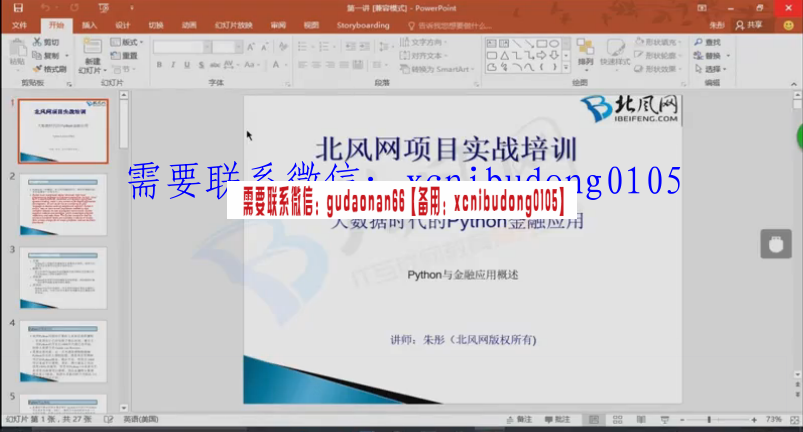Open the font size dropdown
Viewport: 803px width, 432px height.
(238, 47)
